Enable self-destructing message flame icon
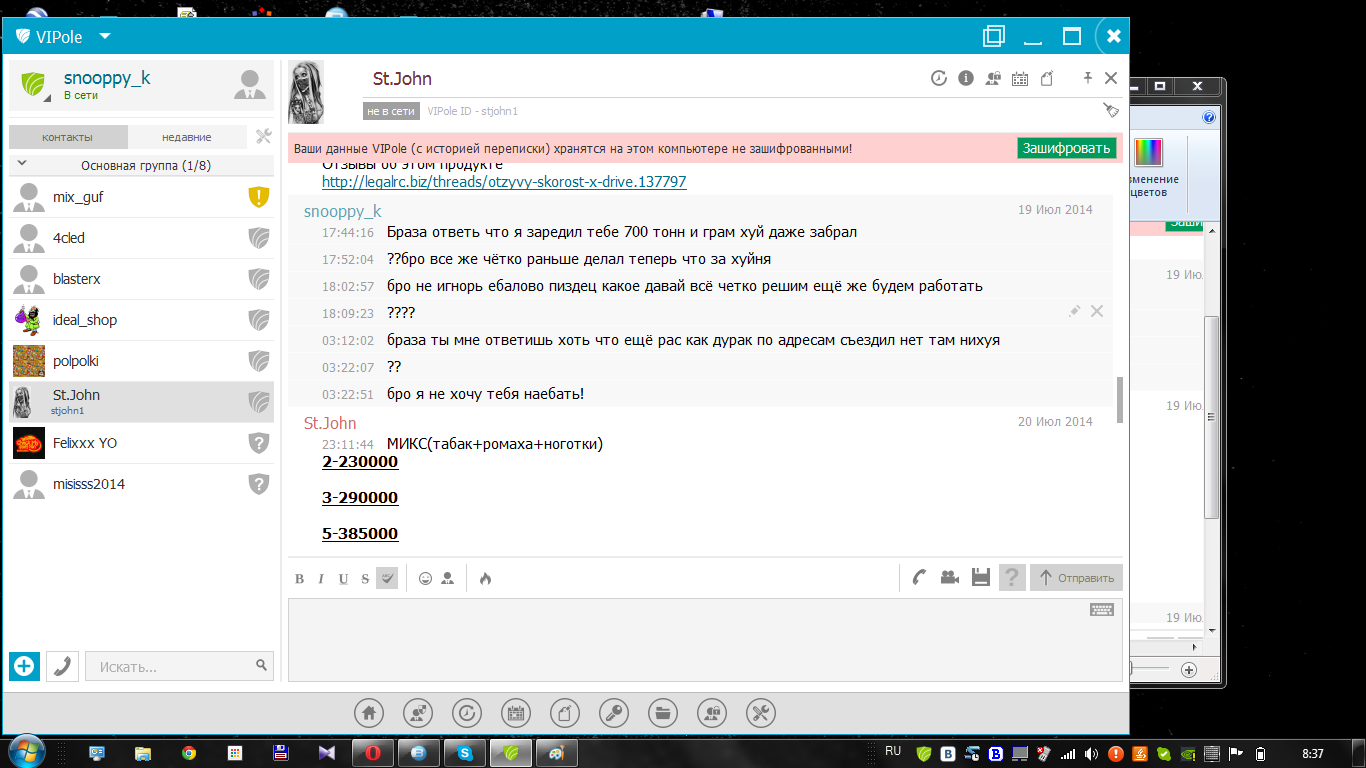 click(x=485, y=578)
